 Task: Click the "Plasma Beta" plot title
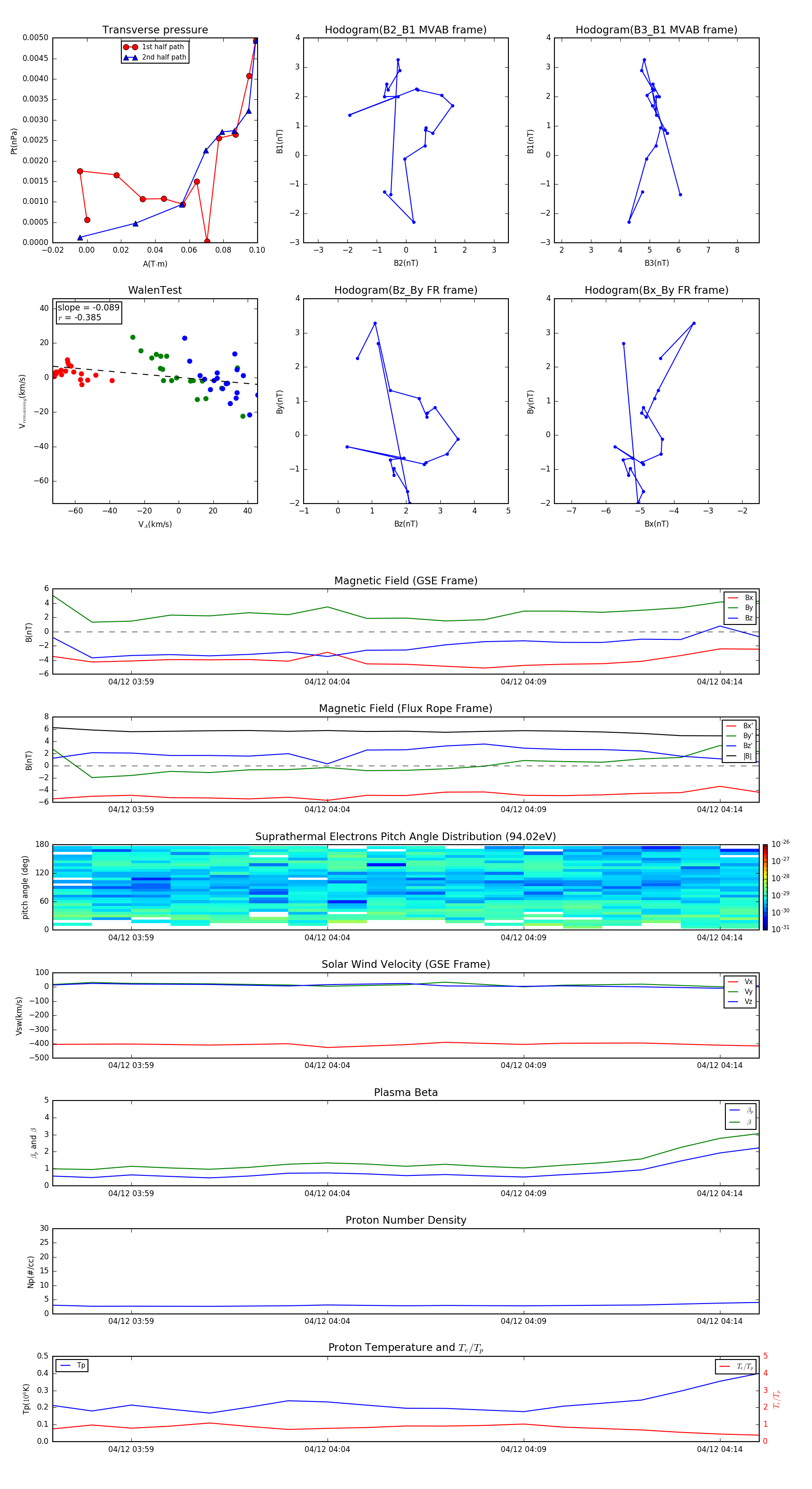[x=406, y=1093]
